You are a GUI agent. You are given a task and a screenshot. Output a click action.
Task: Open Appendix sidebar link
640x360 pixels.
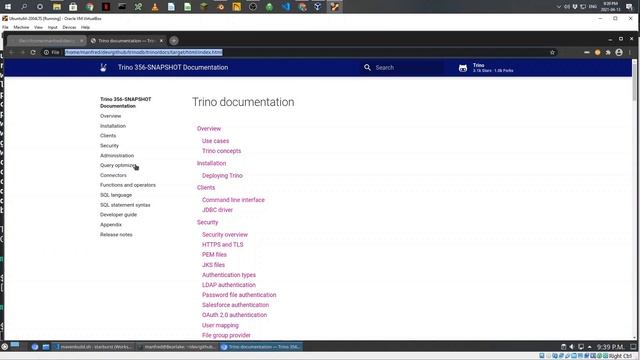[x=111, y=224]
